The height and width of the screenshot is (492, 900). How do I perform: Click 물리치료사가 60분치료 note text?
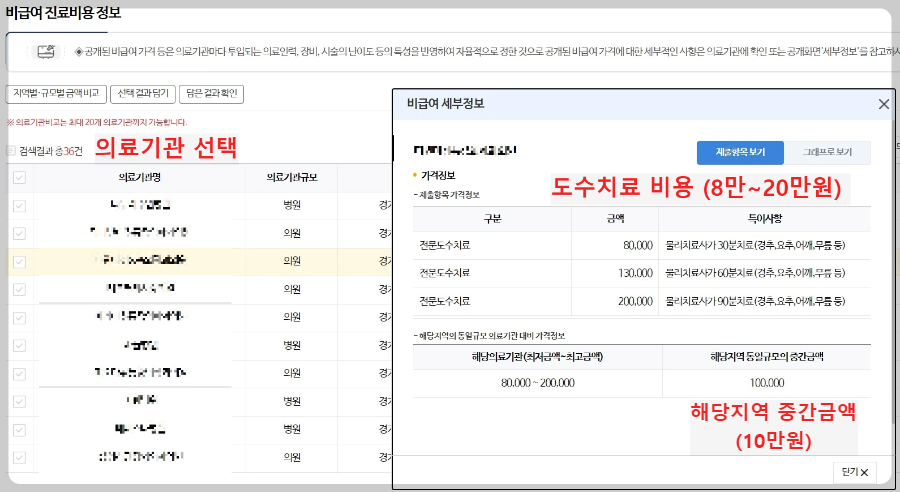tap(755, 273)
